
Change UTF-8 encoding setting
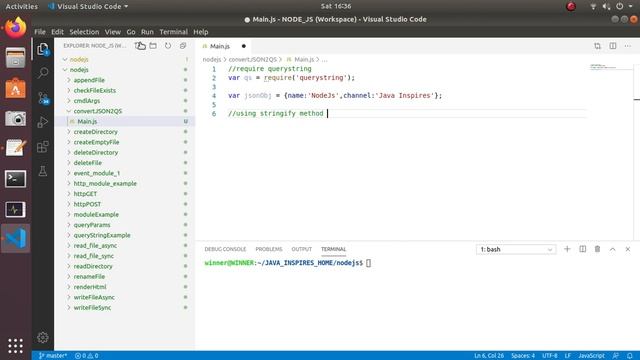(549, 356)
